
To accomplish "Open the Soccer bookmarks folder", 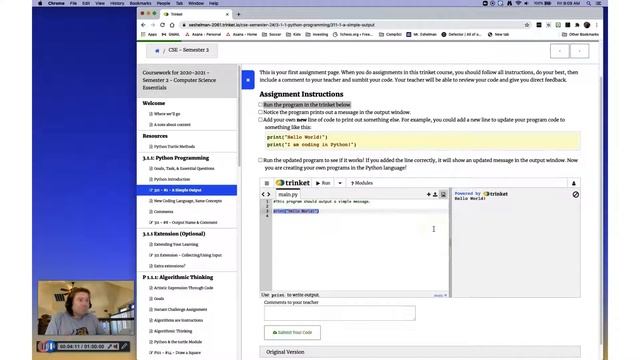I will point(271,35).
